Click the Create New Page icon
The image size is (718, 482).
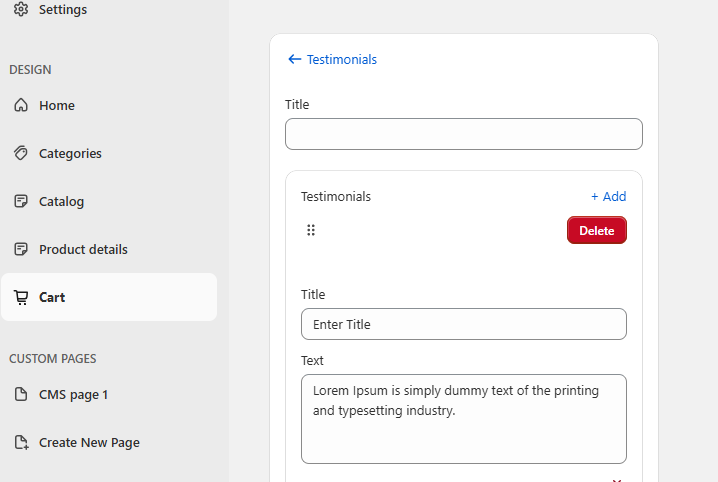[x=21, y=442]
